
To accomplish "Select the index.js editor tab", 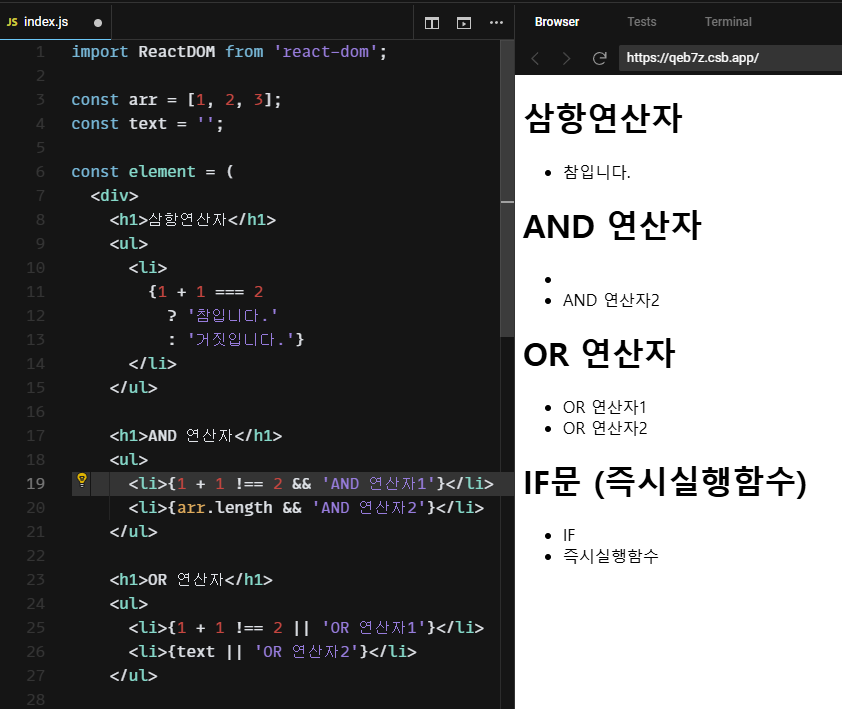I will [55, 22].
